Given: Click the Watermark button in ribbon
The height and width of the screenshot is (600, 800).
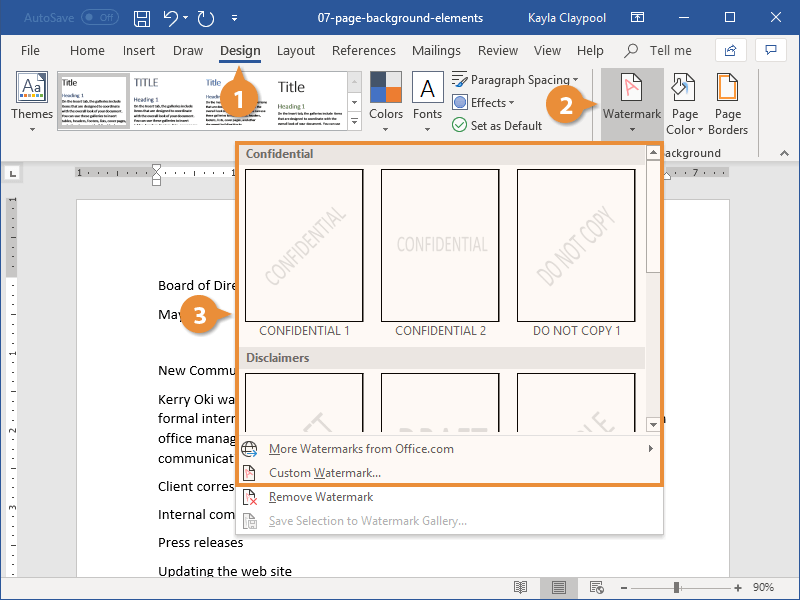Looking at the screenshot, I should [x=631, y=100].
